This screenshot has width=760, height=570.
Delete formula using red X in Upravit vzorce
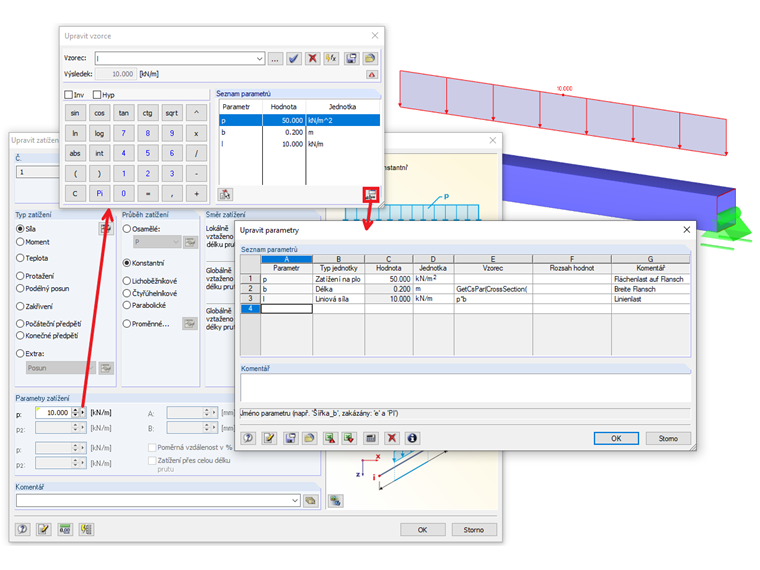point(313,59)
